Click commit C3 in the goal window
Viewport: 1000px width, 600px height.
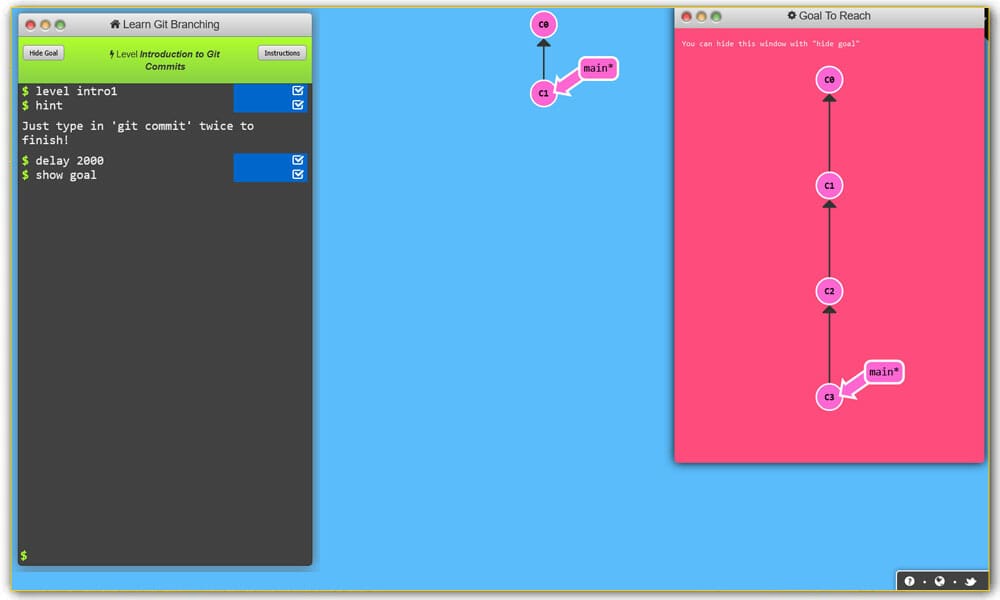click(x=828, y=397)
